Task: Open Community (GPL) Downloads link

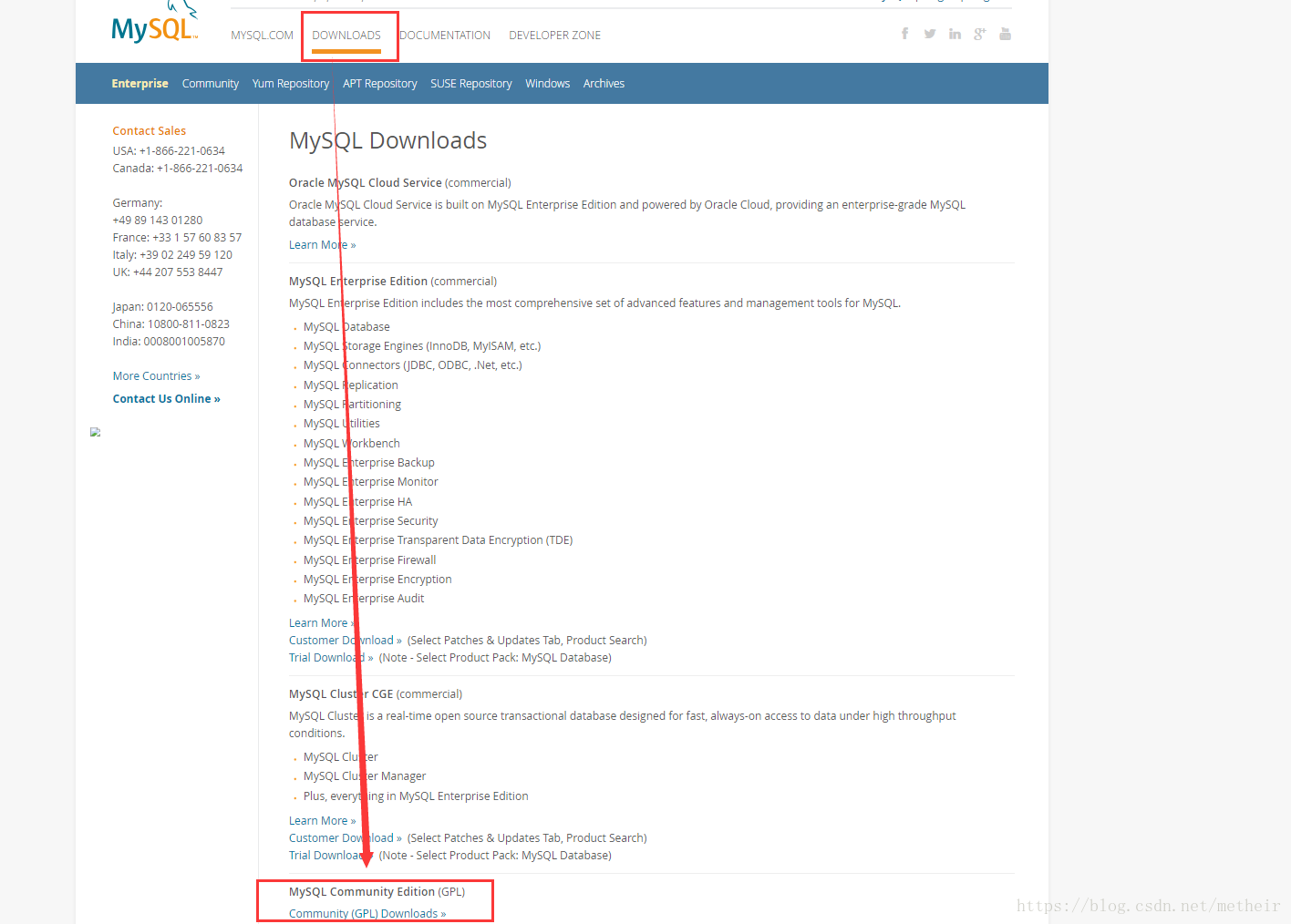Action: pyautogui.click(x=367, y=914)
